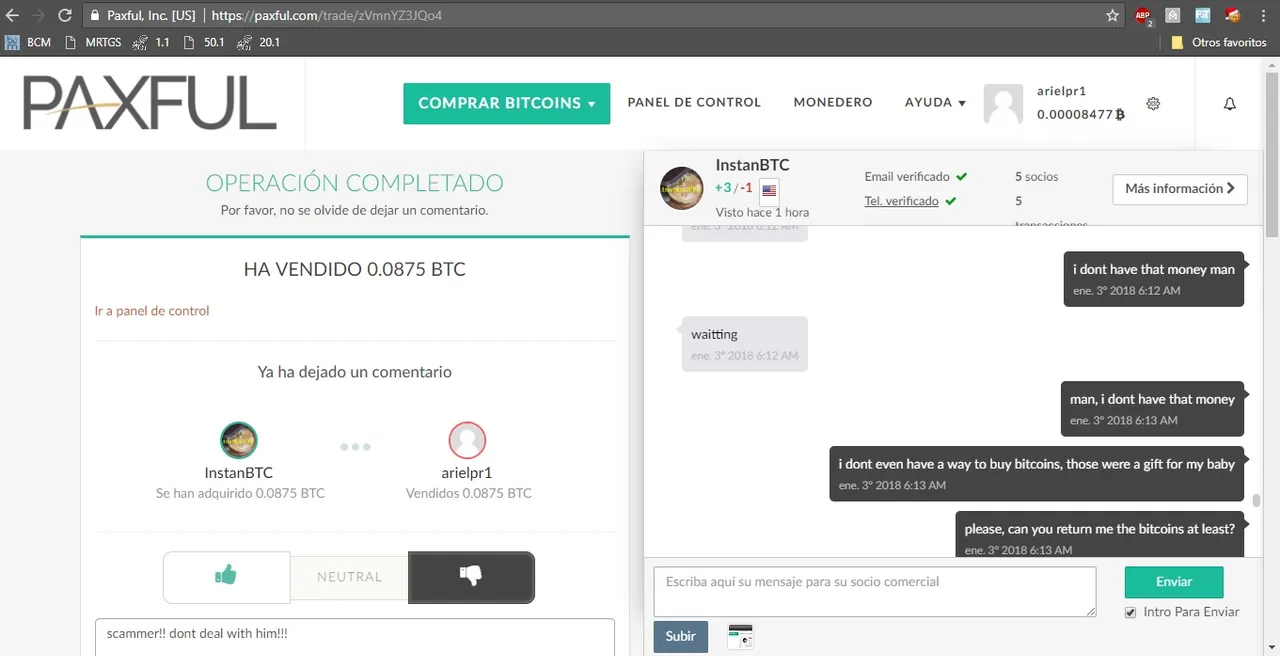Send message with Enviar button
Viewport: 1280px width, 656px height.
[1174, 582]
